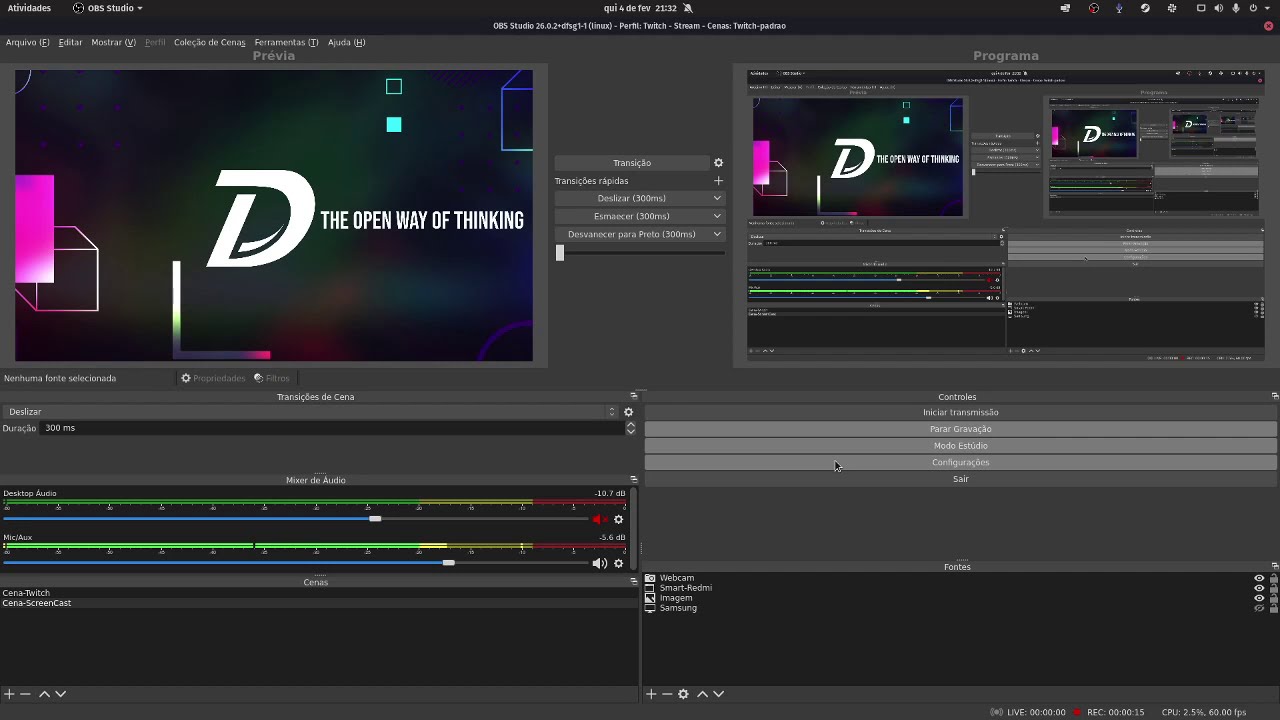Open Configurações from Controles panel

pos(960,462)
